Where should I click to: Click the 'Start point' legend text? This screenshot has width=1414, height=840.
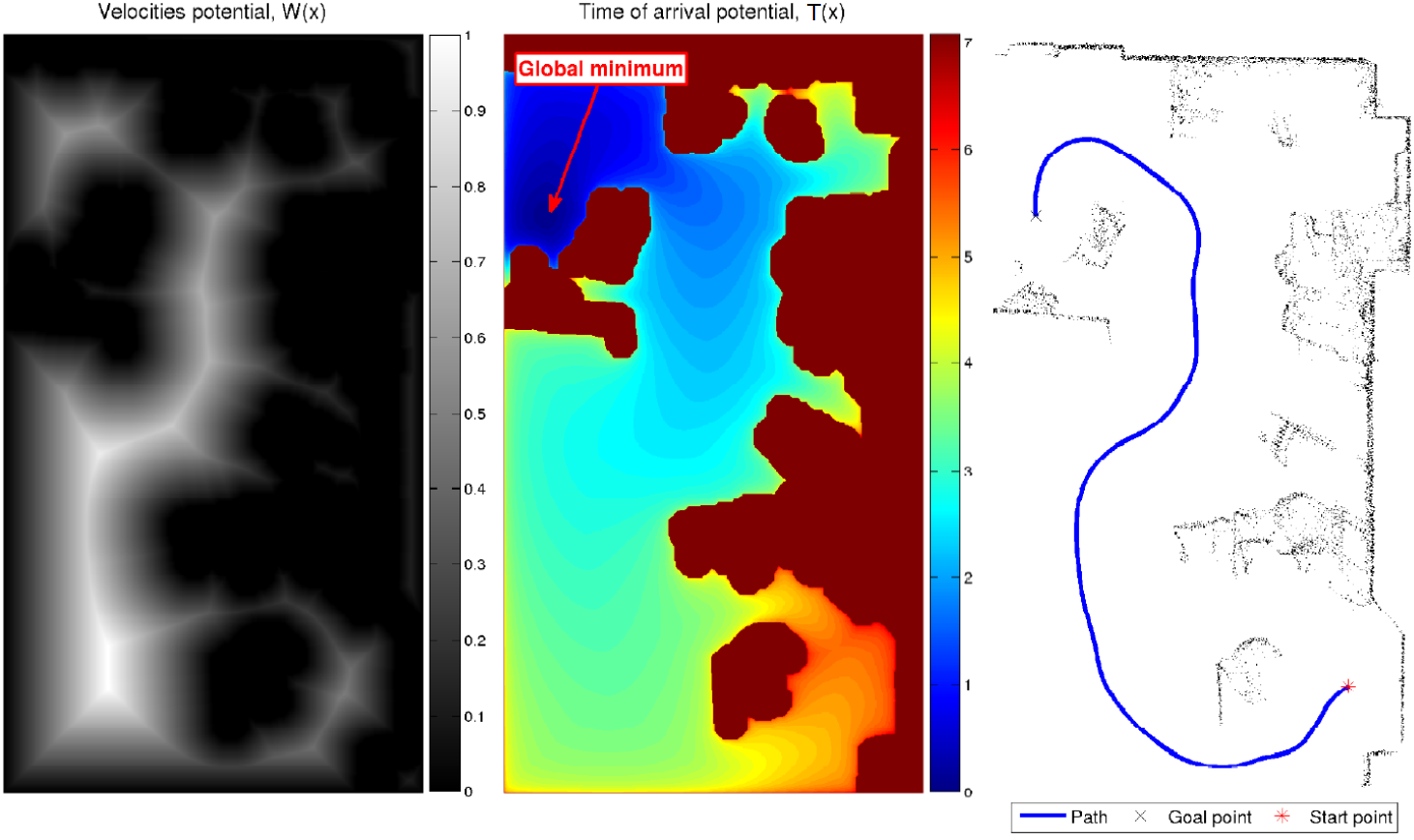point(1351,817)
